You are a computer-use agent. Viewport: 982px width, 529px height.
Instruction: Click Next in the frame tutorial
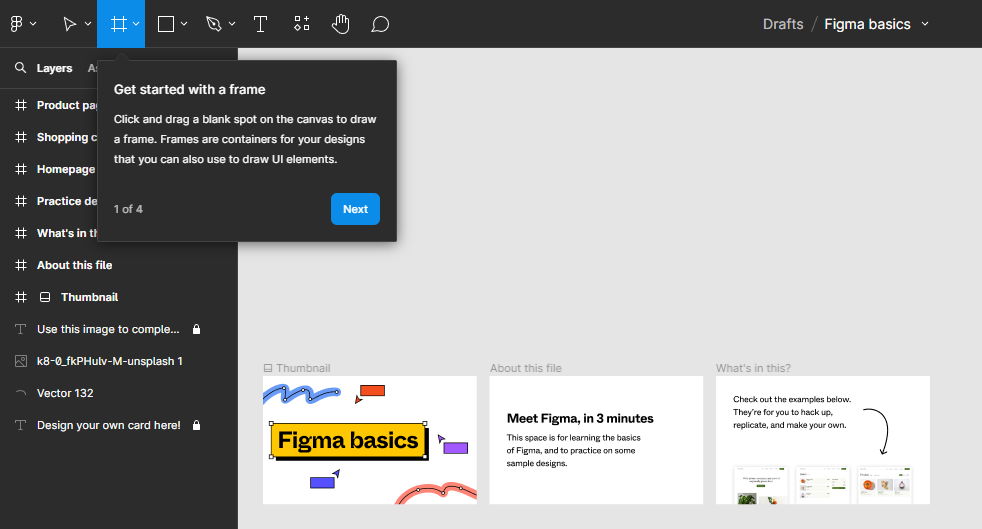355,209
